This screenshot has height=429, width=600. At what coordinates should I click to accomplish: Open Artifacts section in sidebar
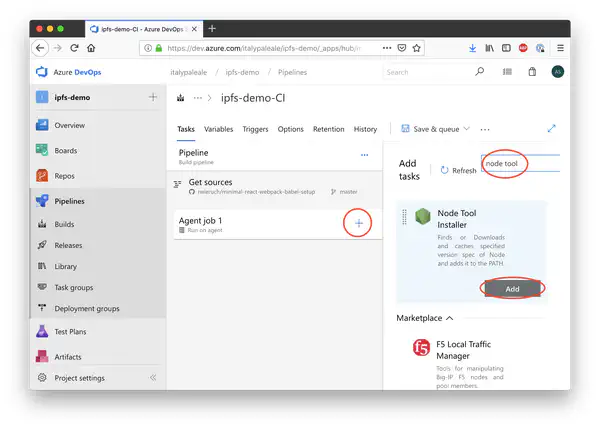[x=68, y=356]
